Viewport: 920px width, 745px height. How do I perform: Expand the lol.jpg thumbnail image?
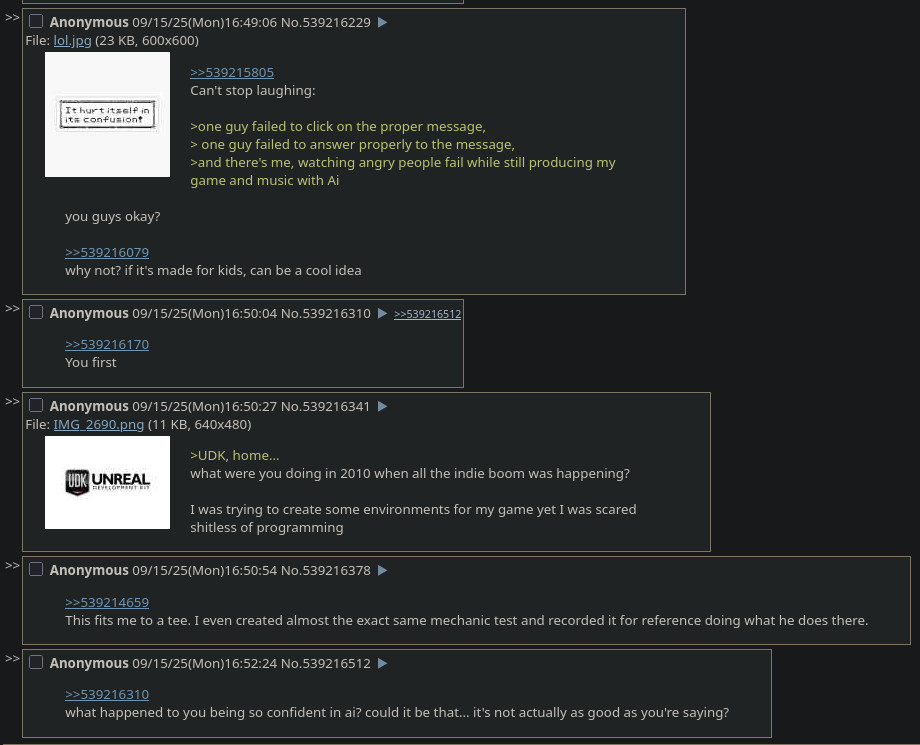click(107, 114)
